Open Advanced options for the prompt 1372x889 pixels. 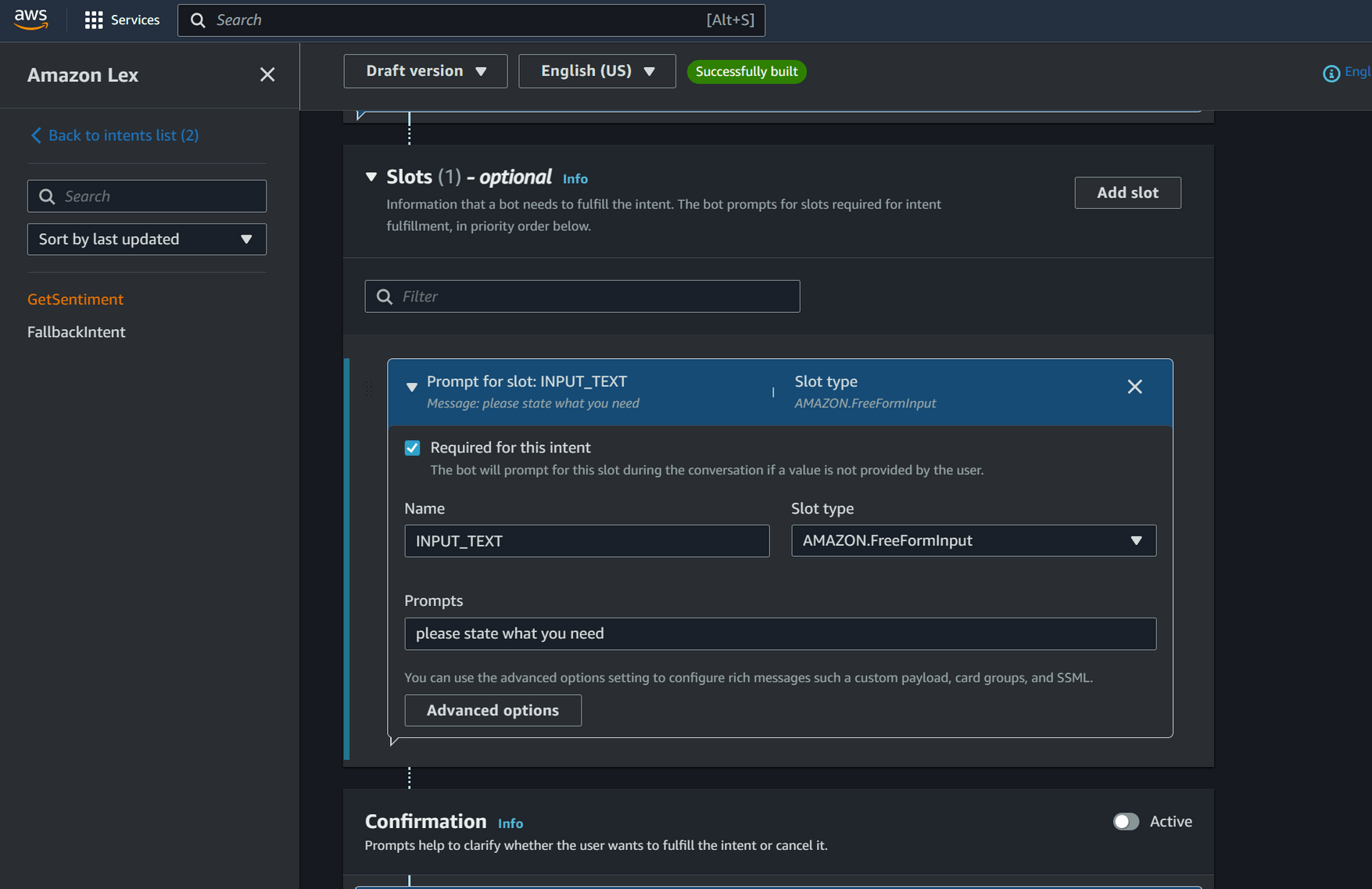(493, 710)
